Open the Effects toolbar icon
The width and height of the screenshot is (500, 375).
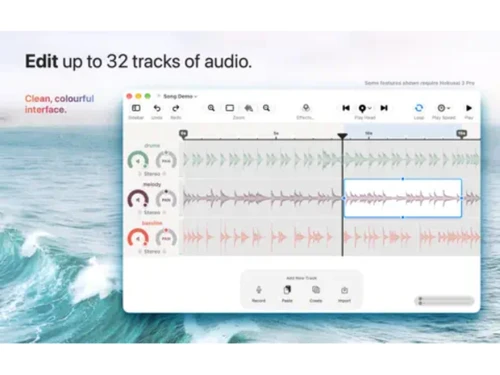pyautogui.click(x=306, y=108)
